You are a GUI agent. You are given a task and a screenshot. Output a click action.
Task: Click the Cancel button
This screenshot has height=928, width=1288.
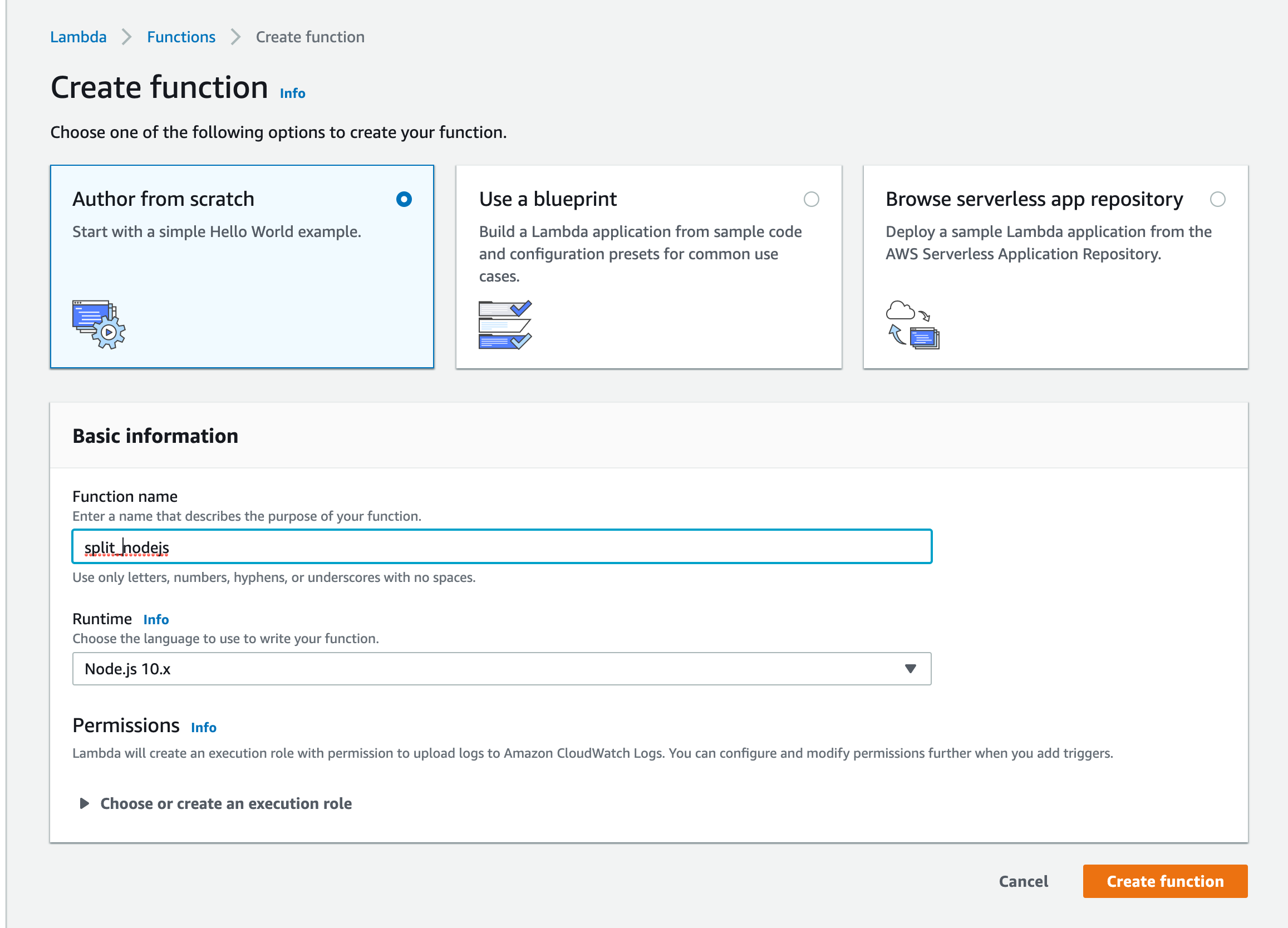pos(1024,881)
